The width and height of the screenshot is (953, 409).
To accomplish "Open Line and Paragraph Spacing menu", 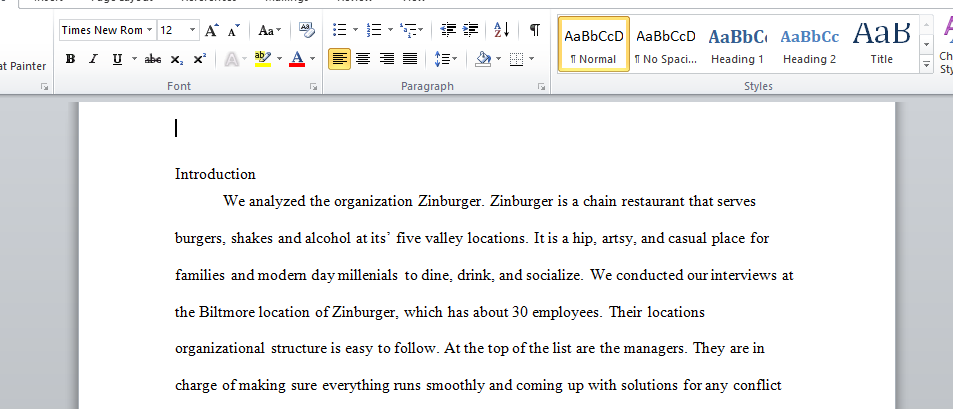I will coord(446,59).
